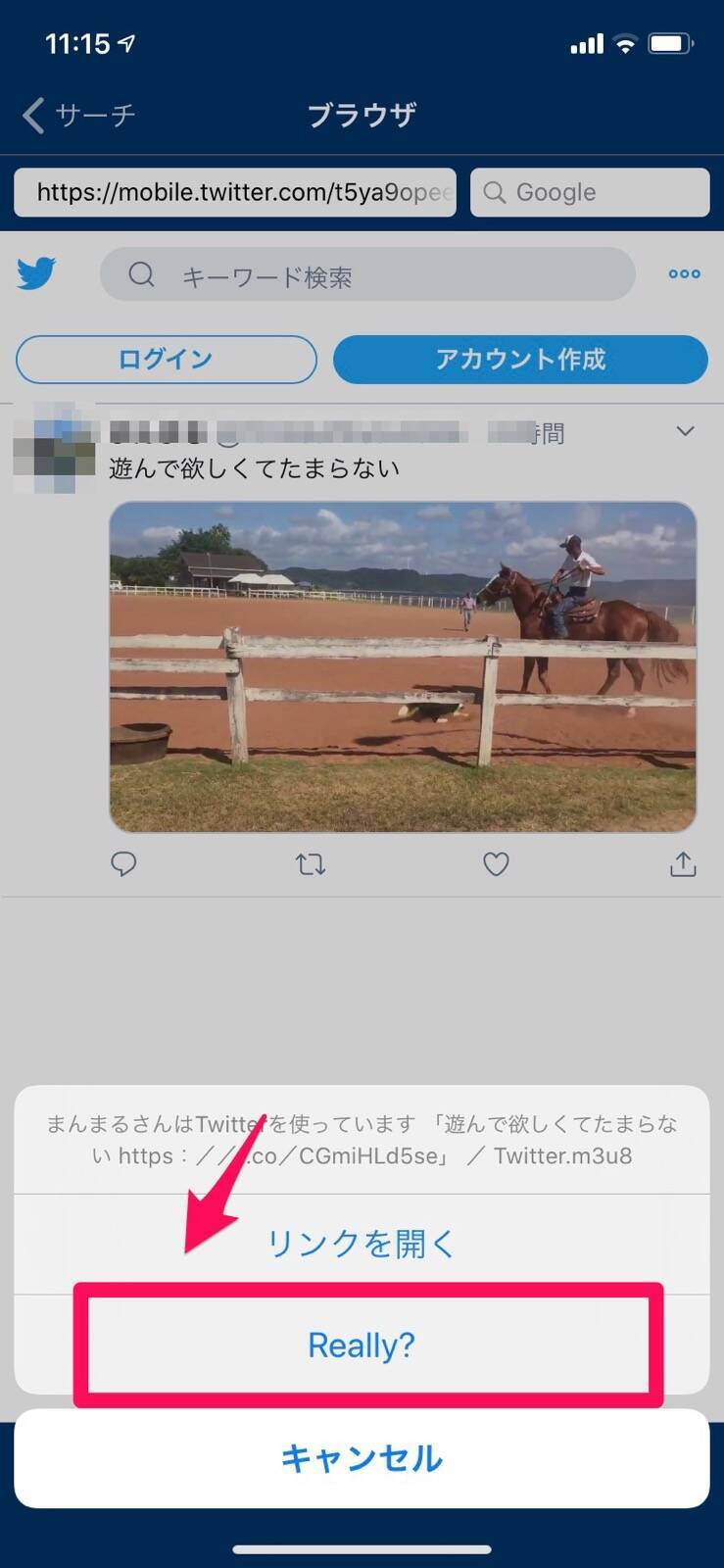Tap the magnifier in keyword search
Viewport: 724px width, 1568px height.
click(142, 274)
